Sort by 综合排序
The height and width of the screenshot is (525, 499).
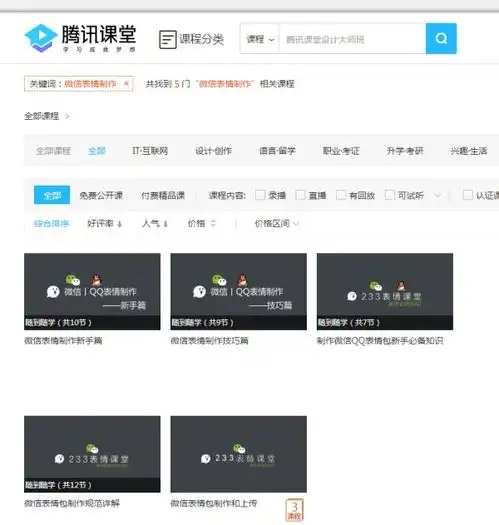click(51, 223)
